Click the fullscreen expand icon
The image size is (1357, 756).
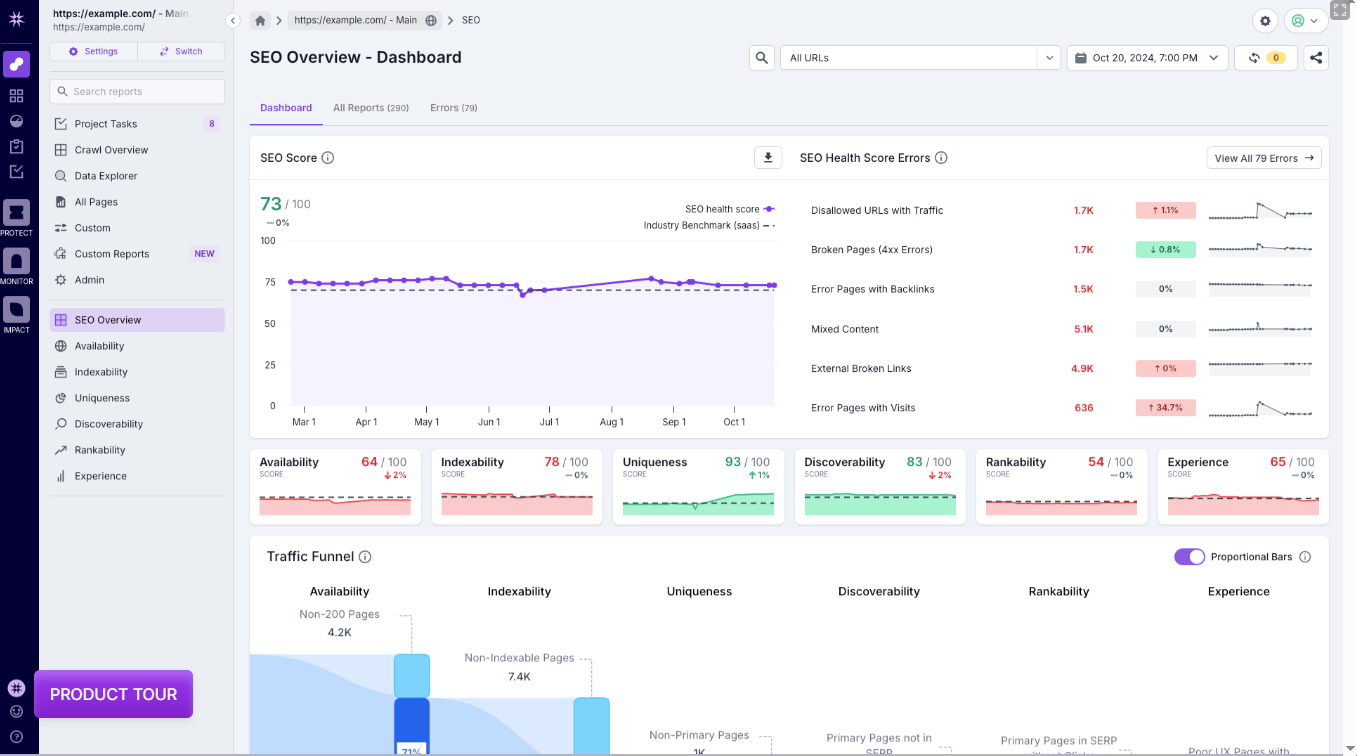1341,10
